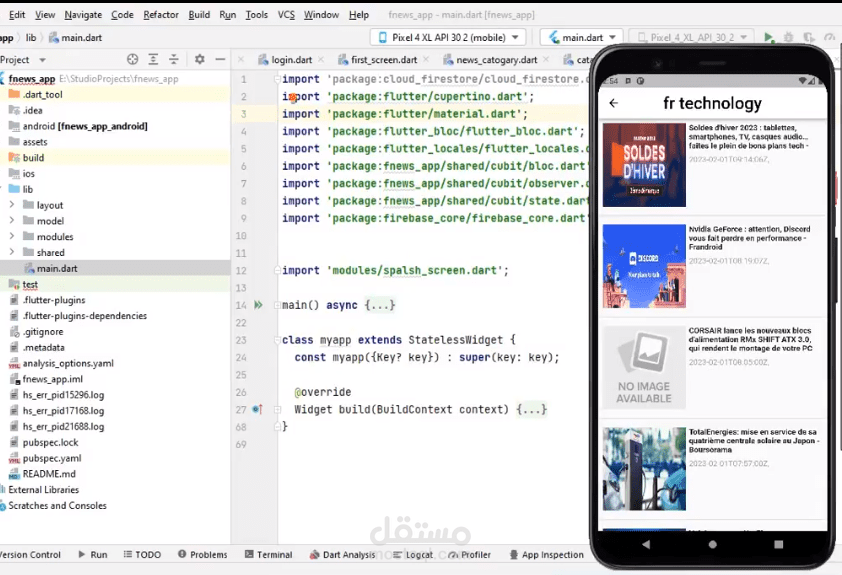The height and width of the screenshot is (575, 842).
Task: Click the run gutter arrow beside main()
Action: click(x=258, y=305)
